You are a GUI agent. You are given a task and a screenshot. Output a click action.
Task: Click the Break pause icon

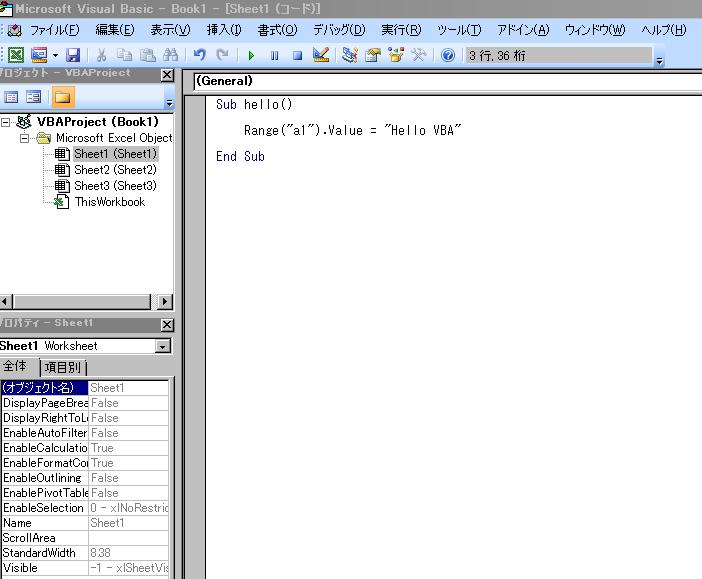pyautogui.click(x=274, y=56)
